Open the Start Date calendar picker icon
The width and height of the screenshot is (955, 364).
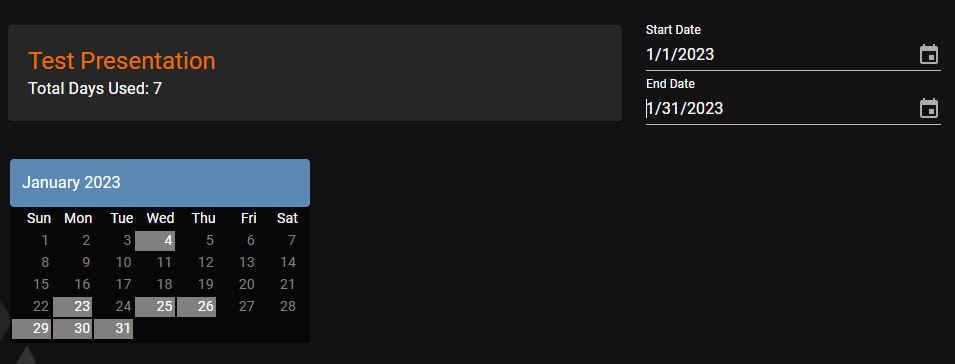(x=928, y=54)
